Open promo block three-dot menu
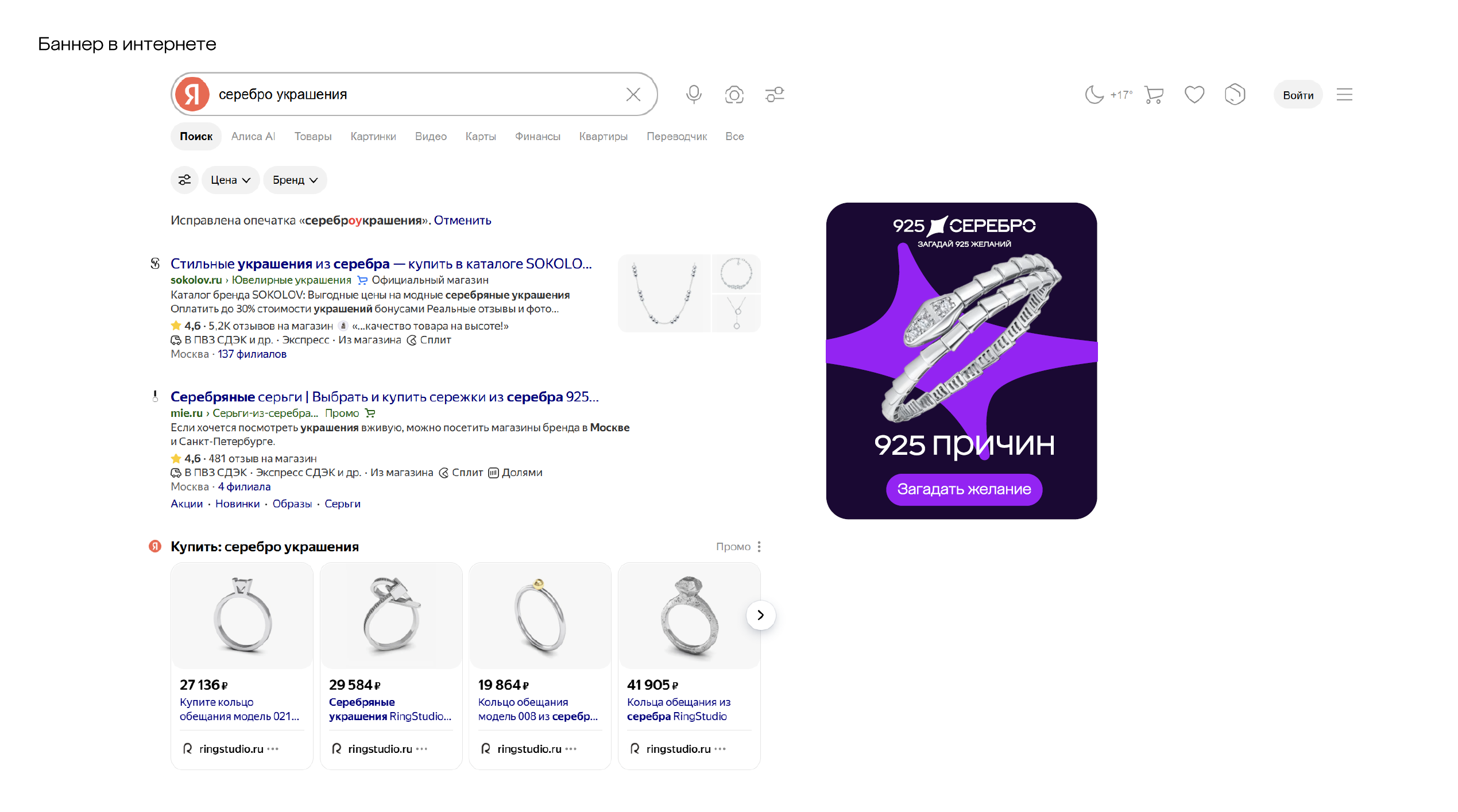Viewport: 1458px width, 812px height. (759, 547)
